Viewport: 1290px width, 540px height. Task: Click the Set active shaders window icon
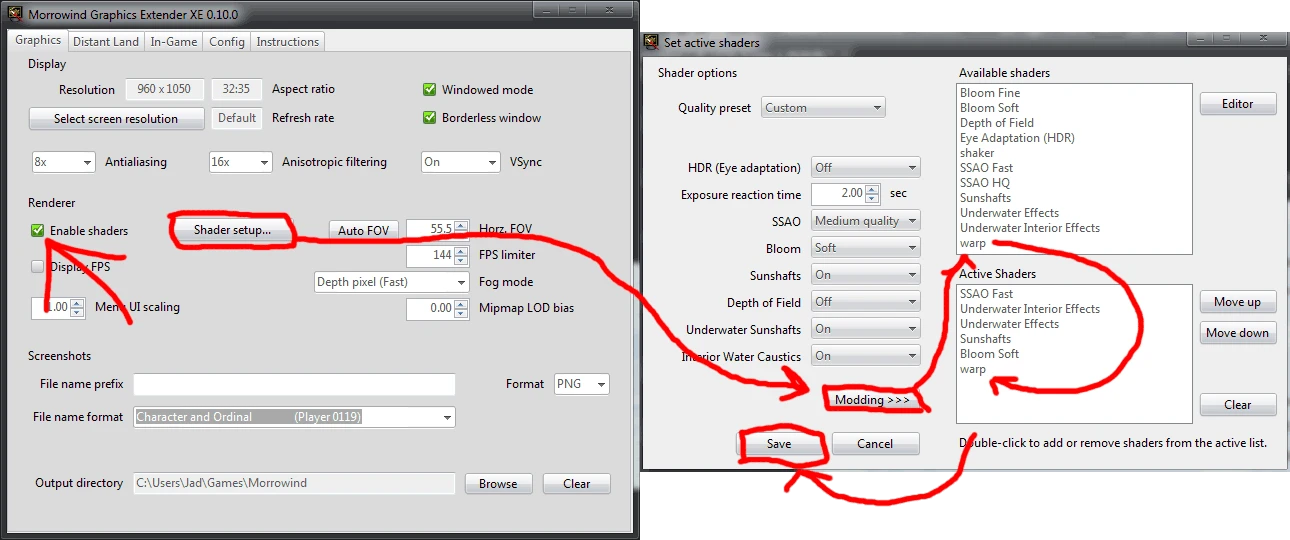pos(652,43)
